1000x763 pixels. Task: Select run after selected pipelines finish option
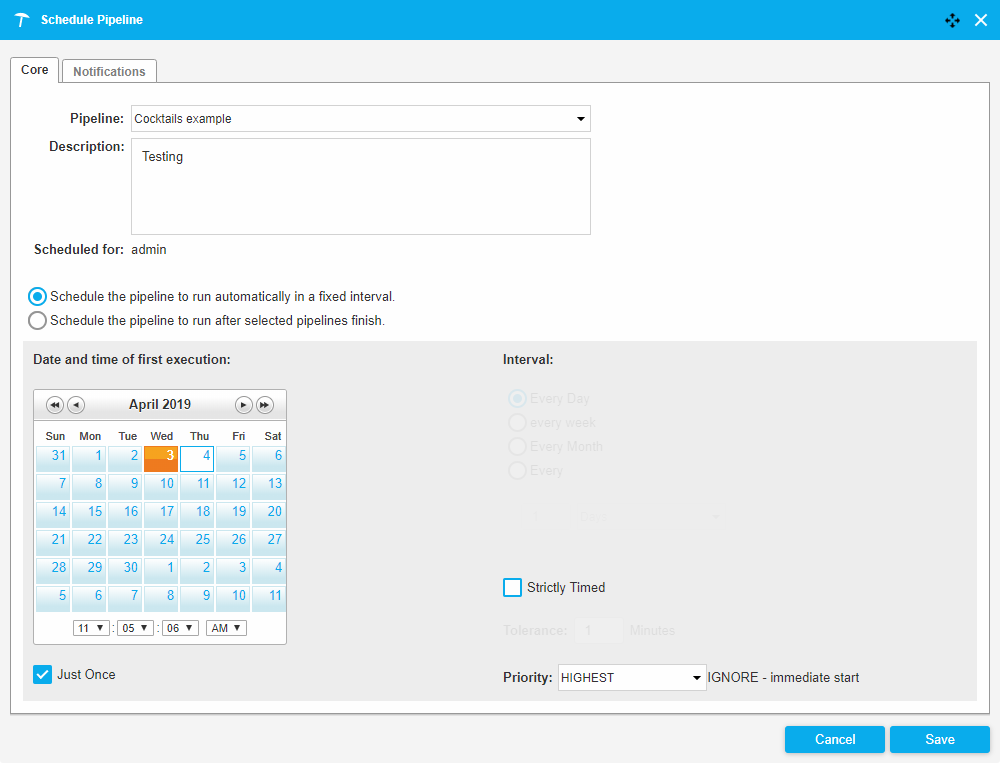37,321
